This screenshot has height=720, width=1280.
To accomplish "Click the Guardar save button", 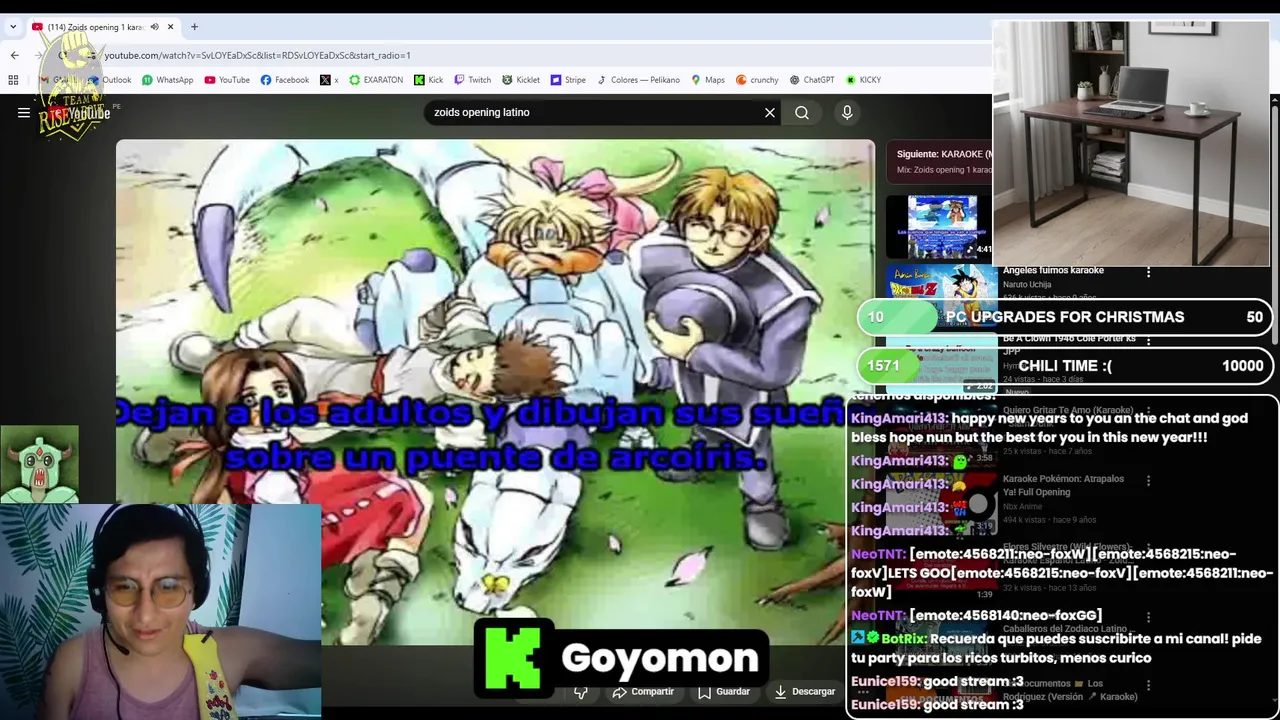I will point(724,691).
